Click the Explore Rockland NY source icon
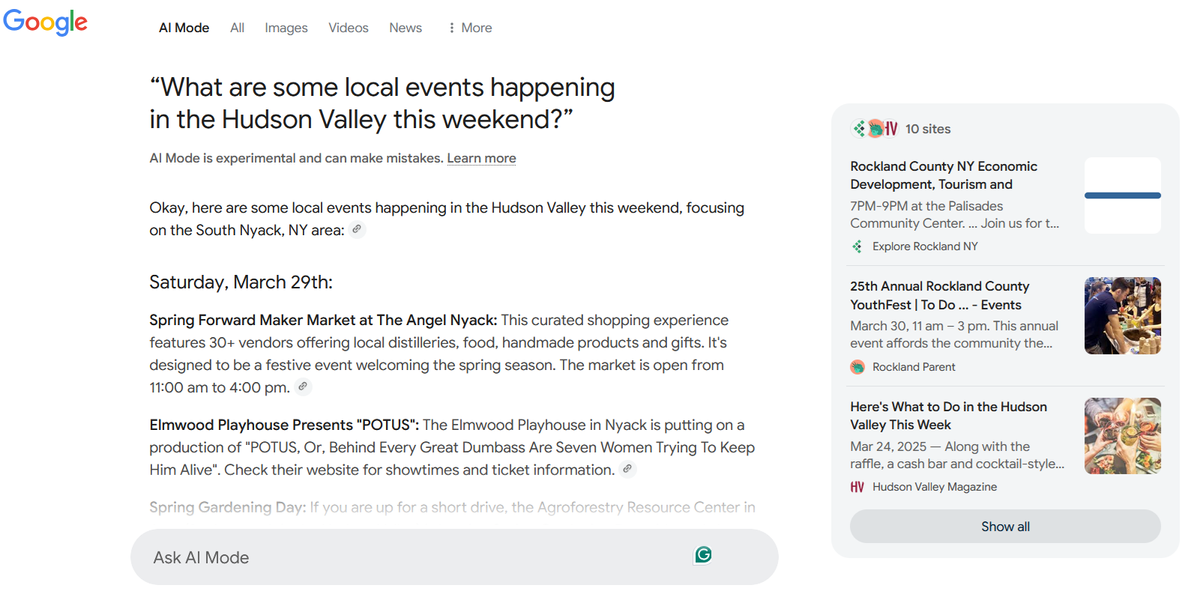Viewport: 1200px width, 600px height. coord(857,246)
